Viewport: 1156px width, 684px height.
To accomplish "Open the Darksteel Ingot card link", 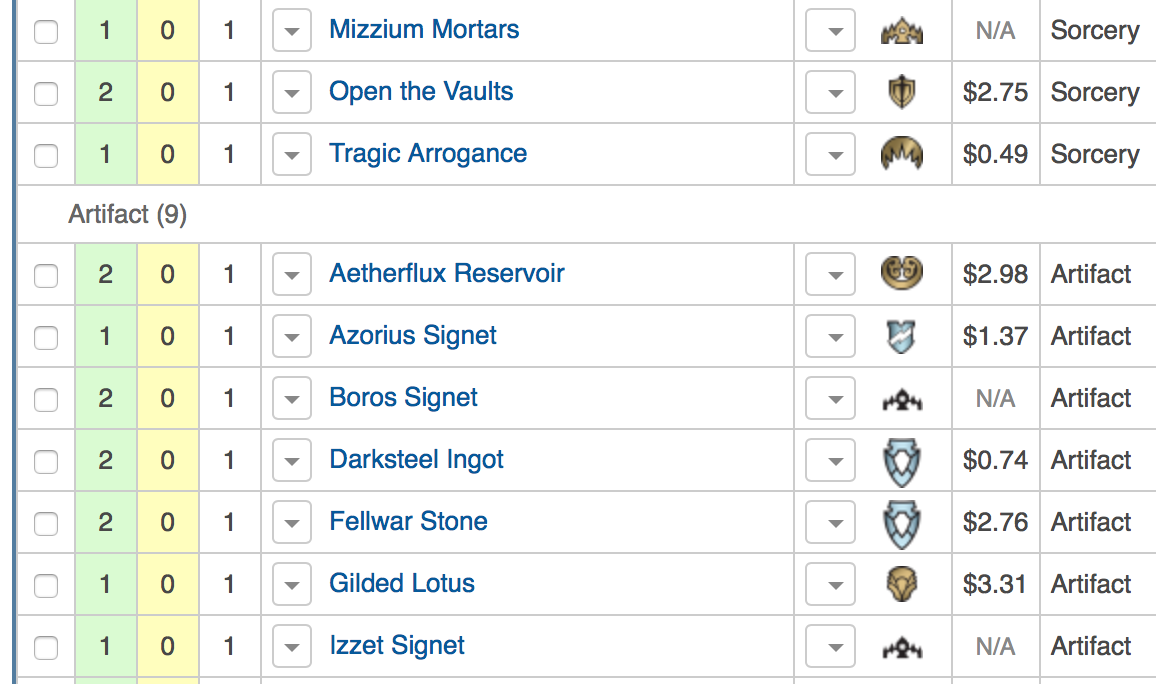I will pos(416,459).
